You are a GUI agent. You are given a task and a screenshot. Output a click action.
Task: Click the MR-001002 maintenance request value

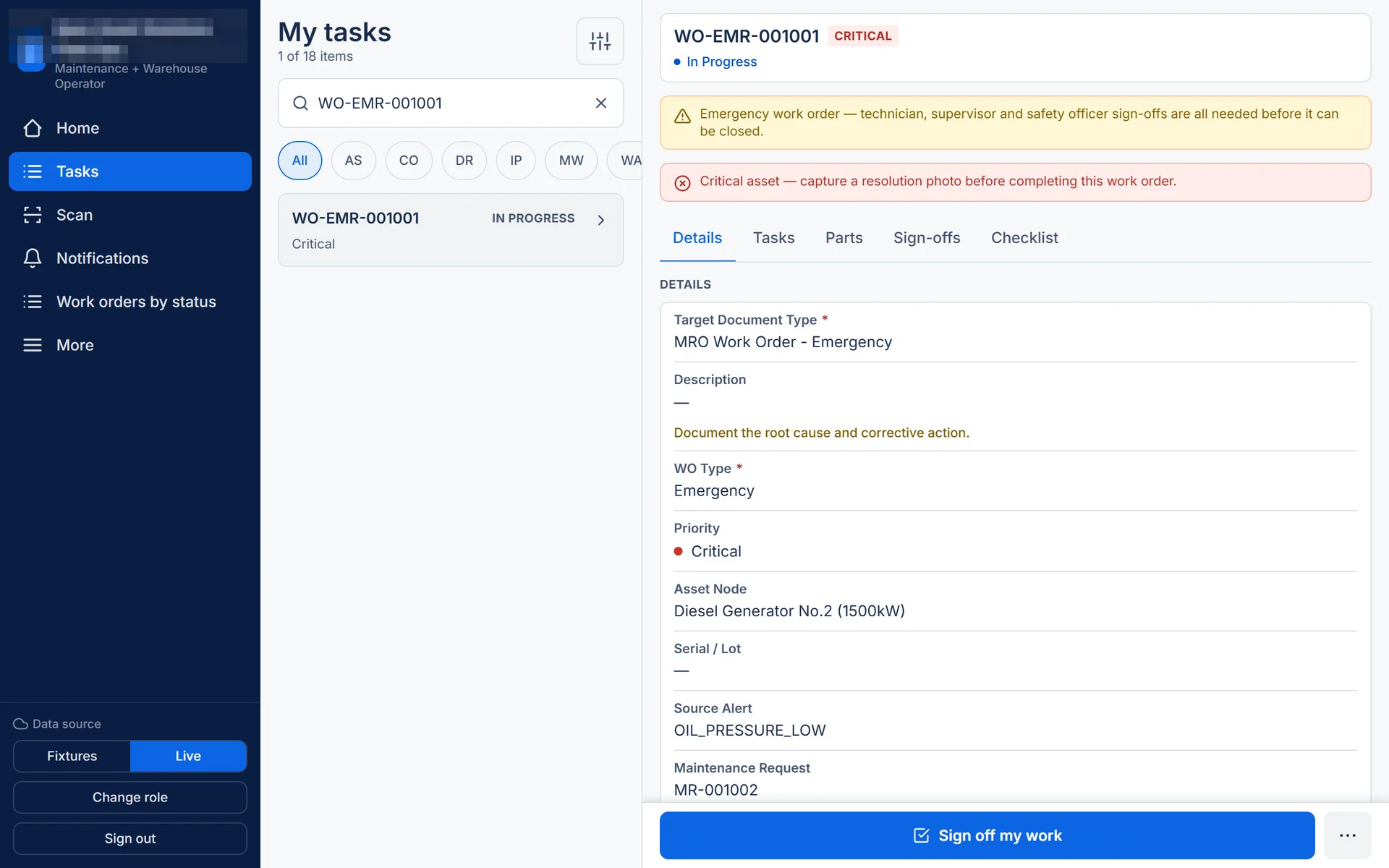pos(715,790)
